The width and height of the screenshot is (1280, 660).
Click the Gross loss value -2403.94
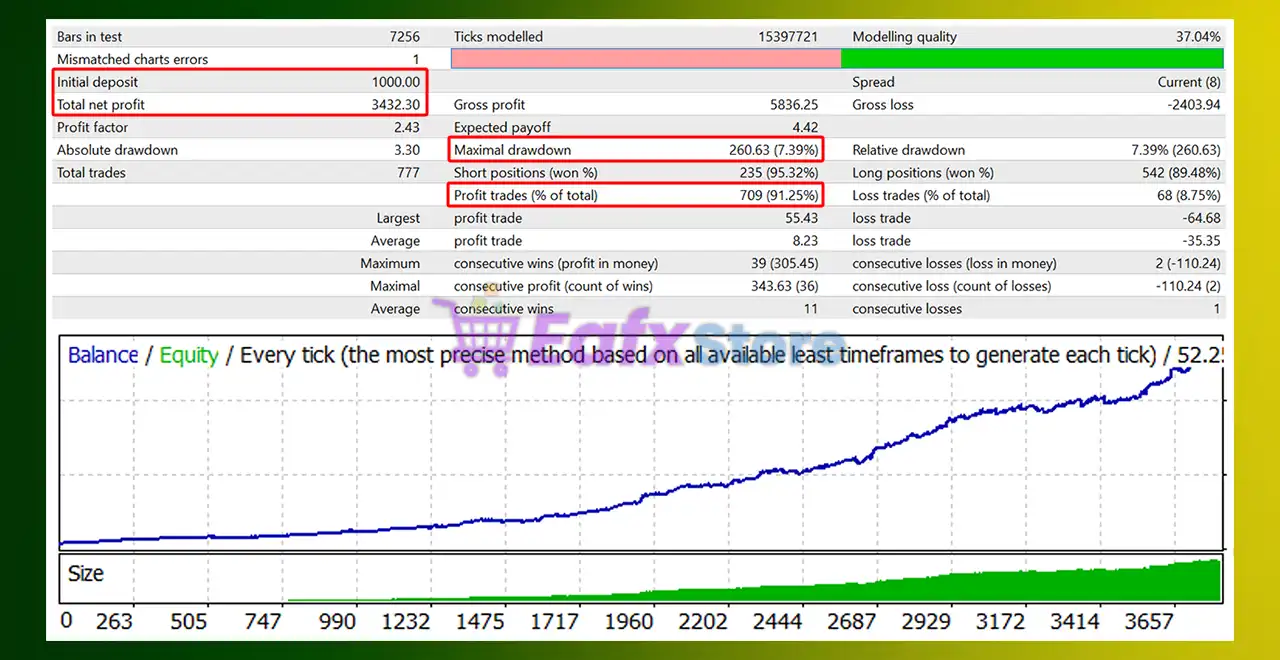click(1187, 105)
